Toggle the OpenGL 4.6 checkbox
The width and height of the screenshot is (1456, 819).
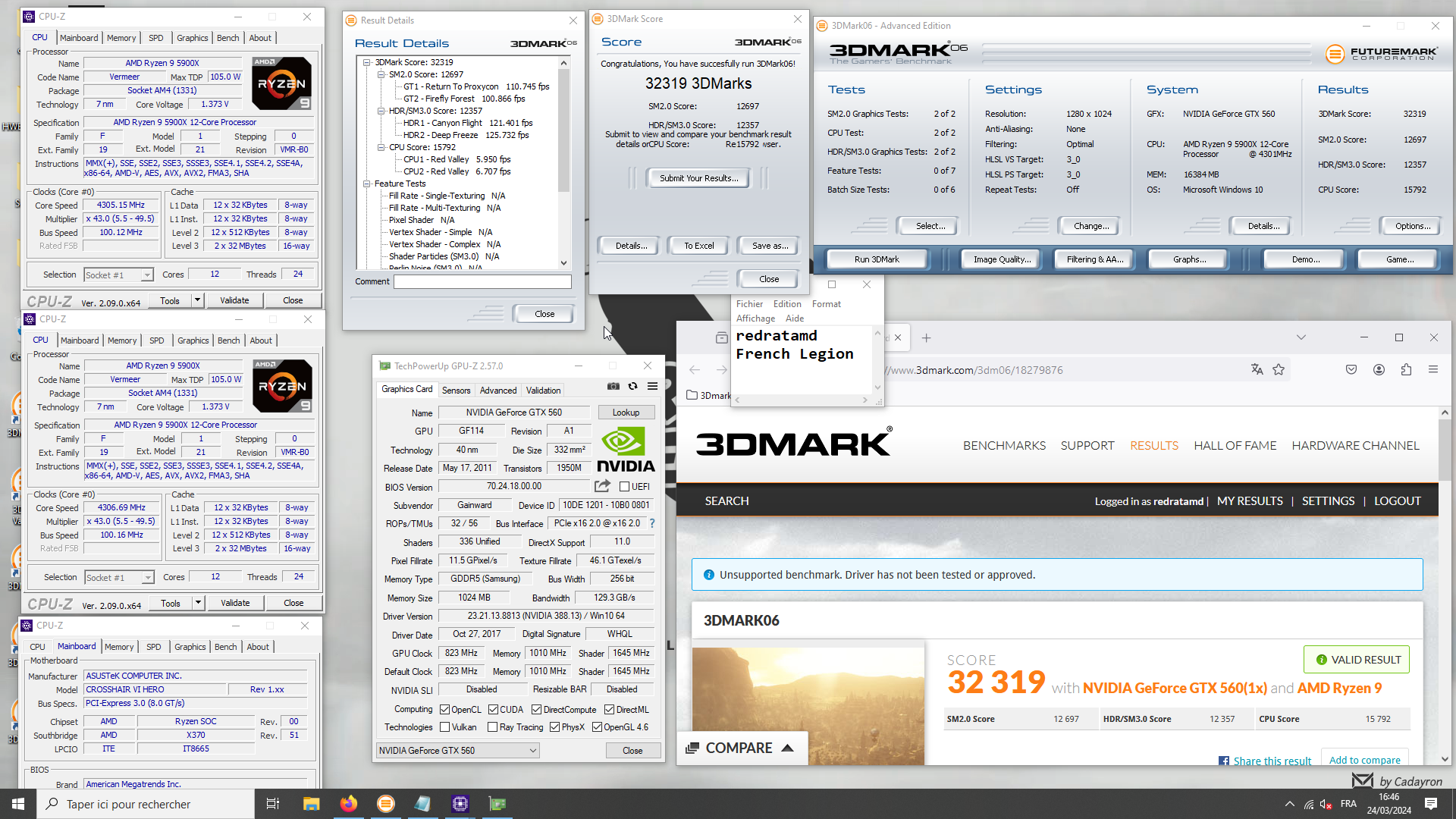click(598, 727)
